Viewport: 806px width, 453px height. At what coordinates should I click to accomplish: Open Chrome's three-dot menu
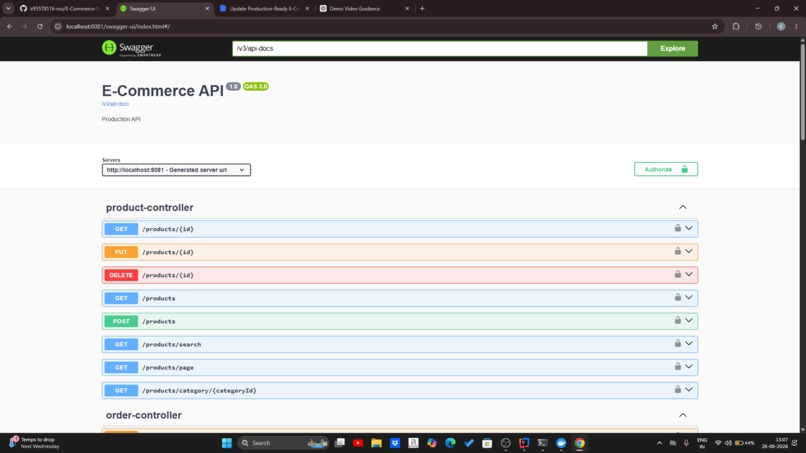pyautogui.click(x=796, y=26)
